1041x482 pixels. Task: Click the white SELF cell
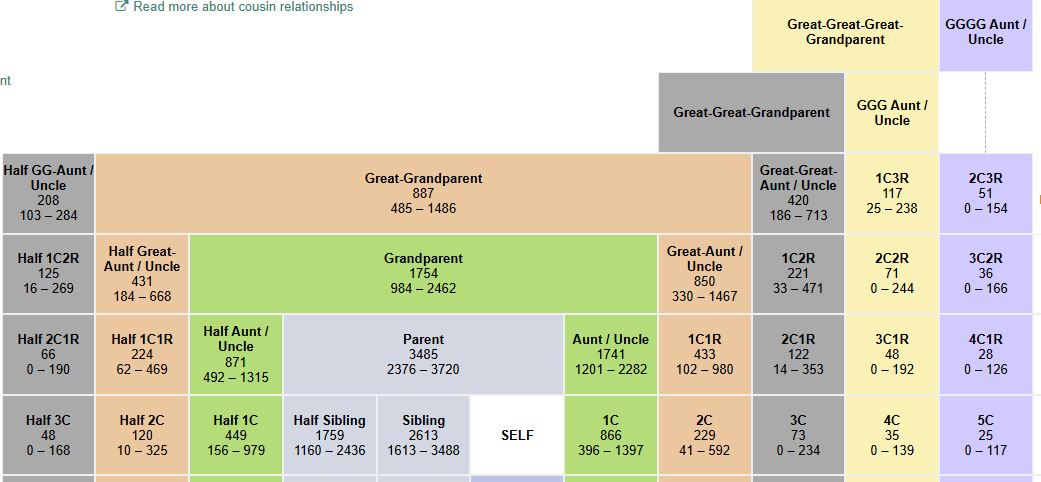click(x=517, y=435)
